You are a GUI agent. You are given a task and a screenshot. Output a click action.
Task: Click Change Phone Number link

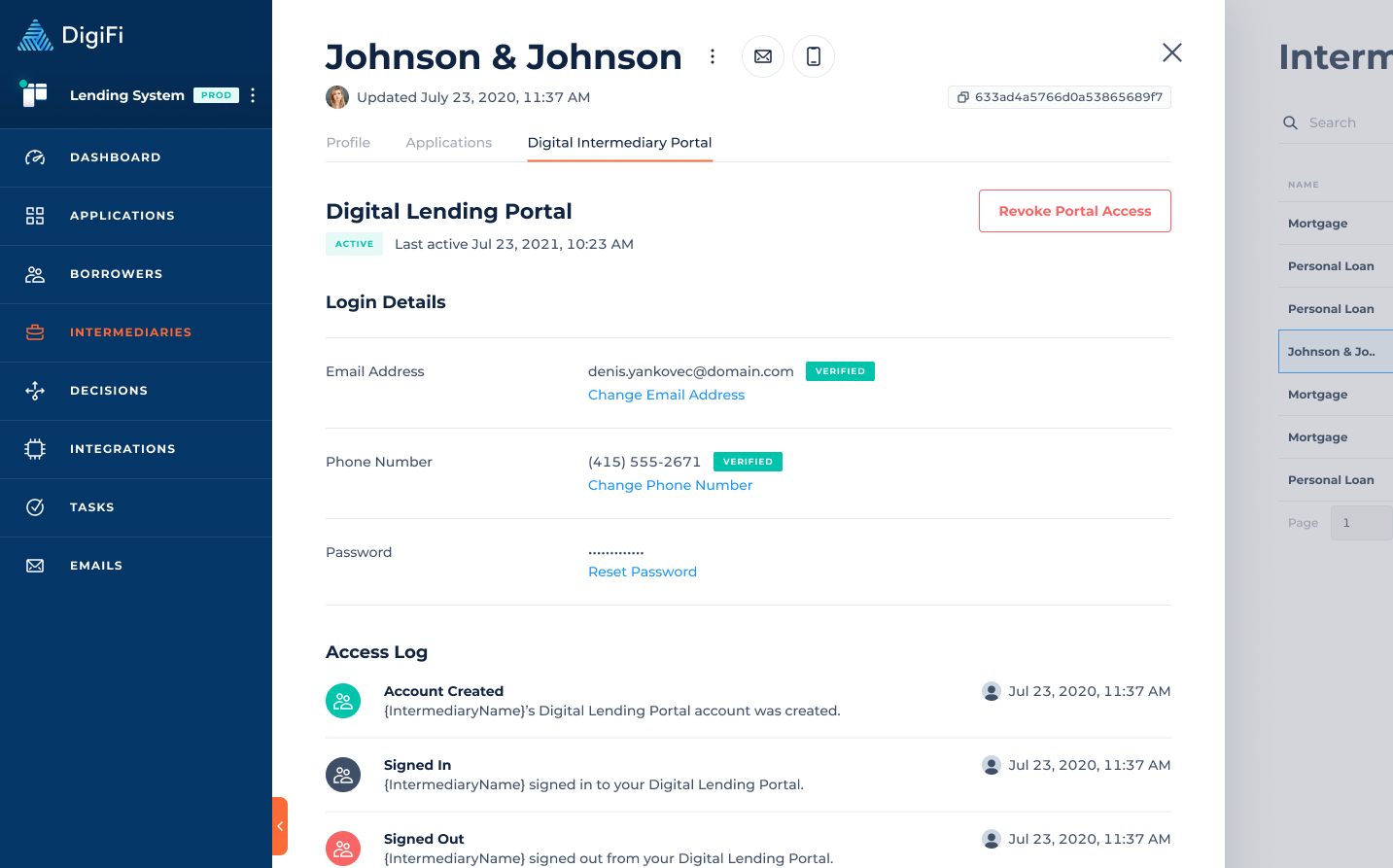pyautogui.click(x=670, y=485)
